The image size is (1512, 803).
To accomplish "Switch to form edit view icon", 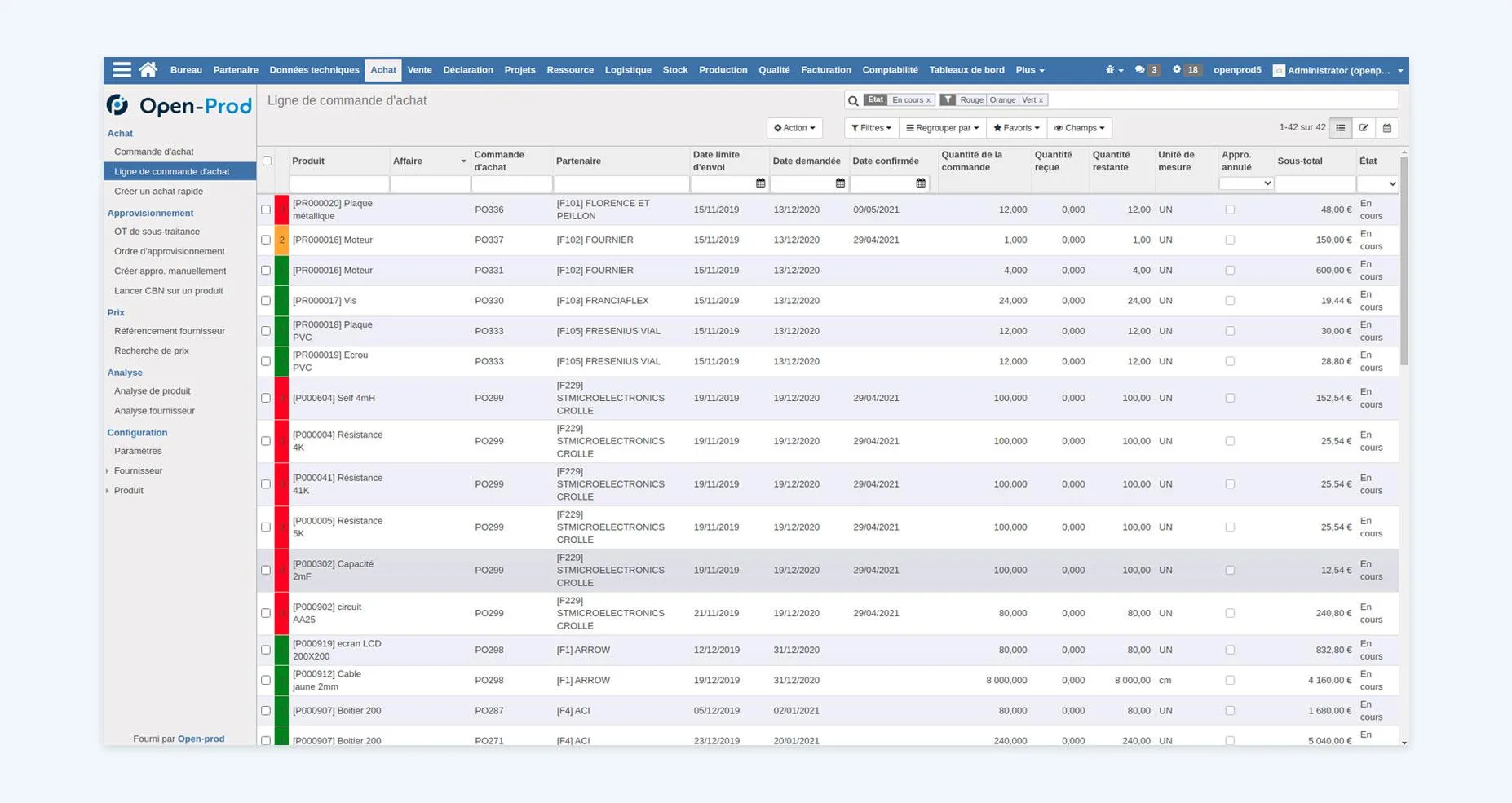I will coord(1364,128).
